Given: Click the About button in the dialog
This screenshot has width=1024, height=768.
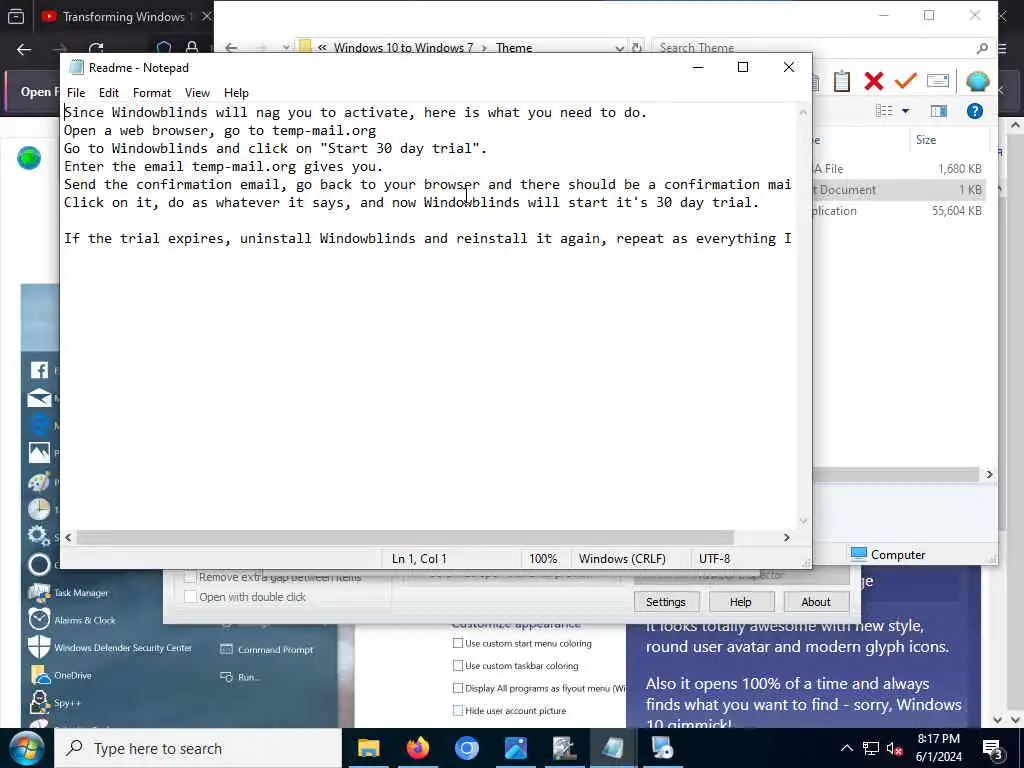Looking at the screenshot, I should (x=816, y=602).
